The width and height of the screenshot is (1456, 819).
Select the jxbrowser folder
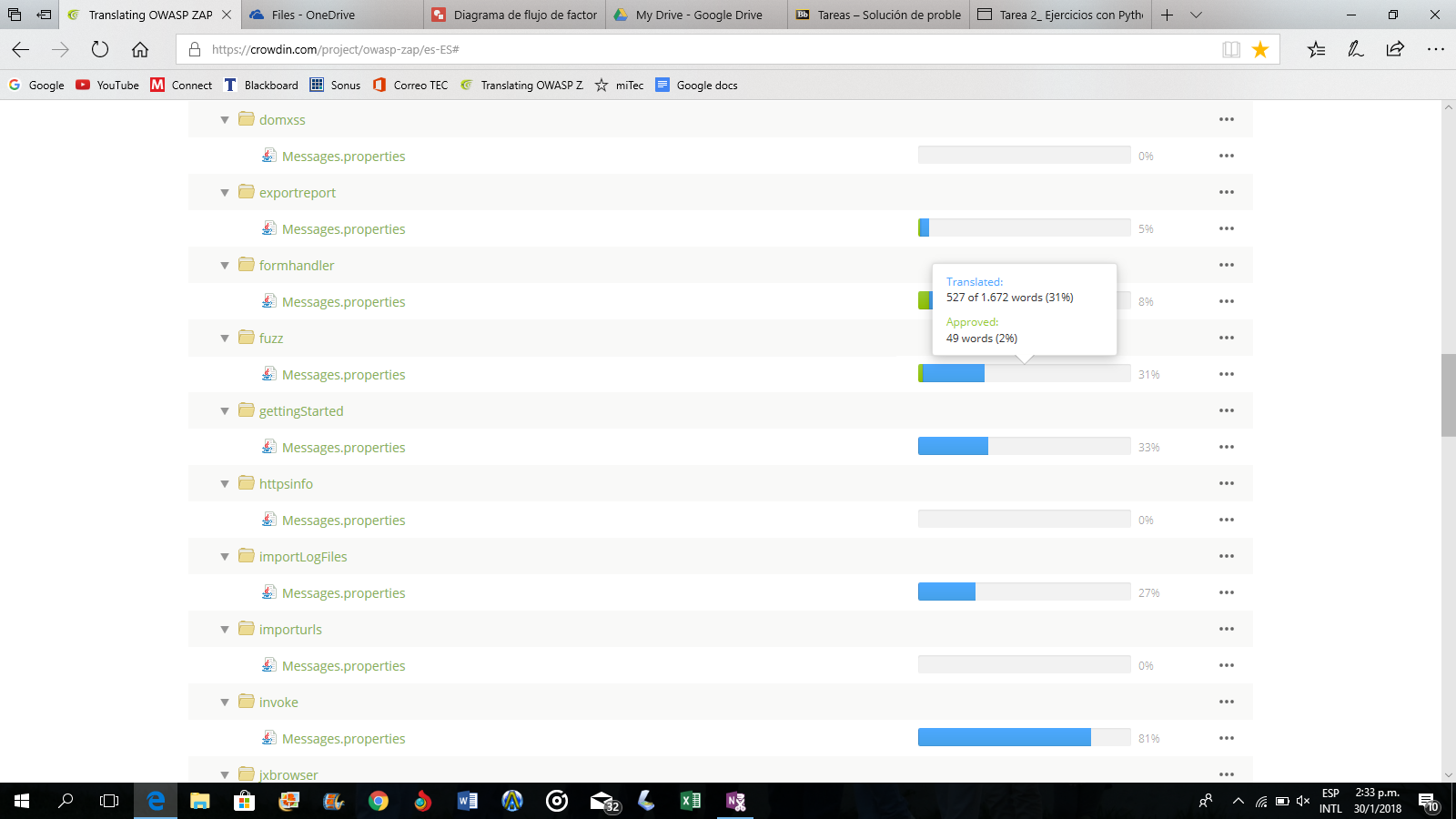tap(288, 774)
